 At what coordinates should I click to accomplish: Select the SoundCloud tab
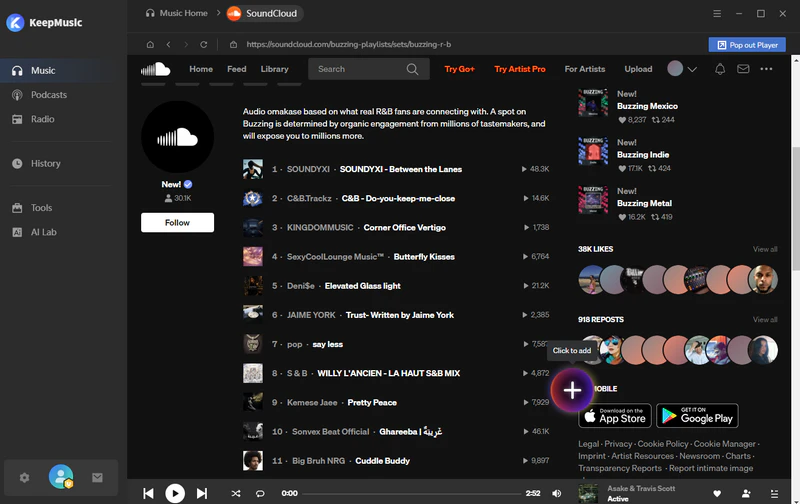[264, 13]
